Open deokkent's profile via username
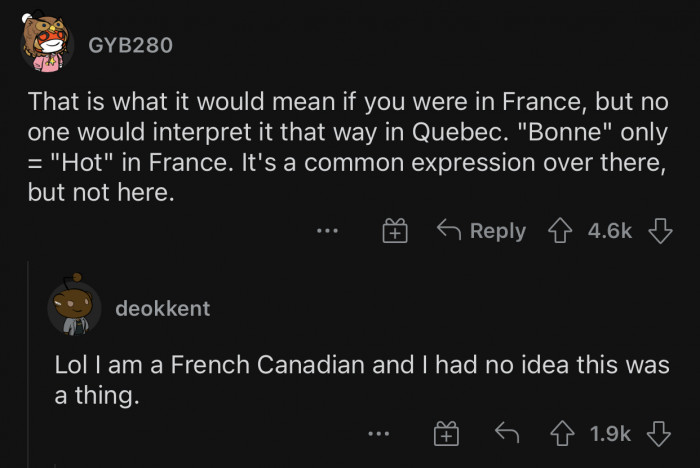The image size is (700, 468). 163,308
